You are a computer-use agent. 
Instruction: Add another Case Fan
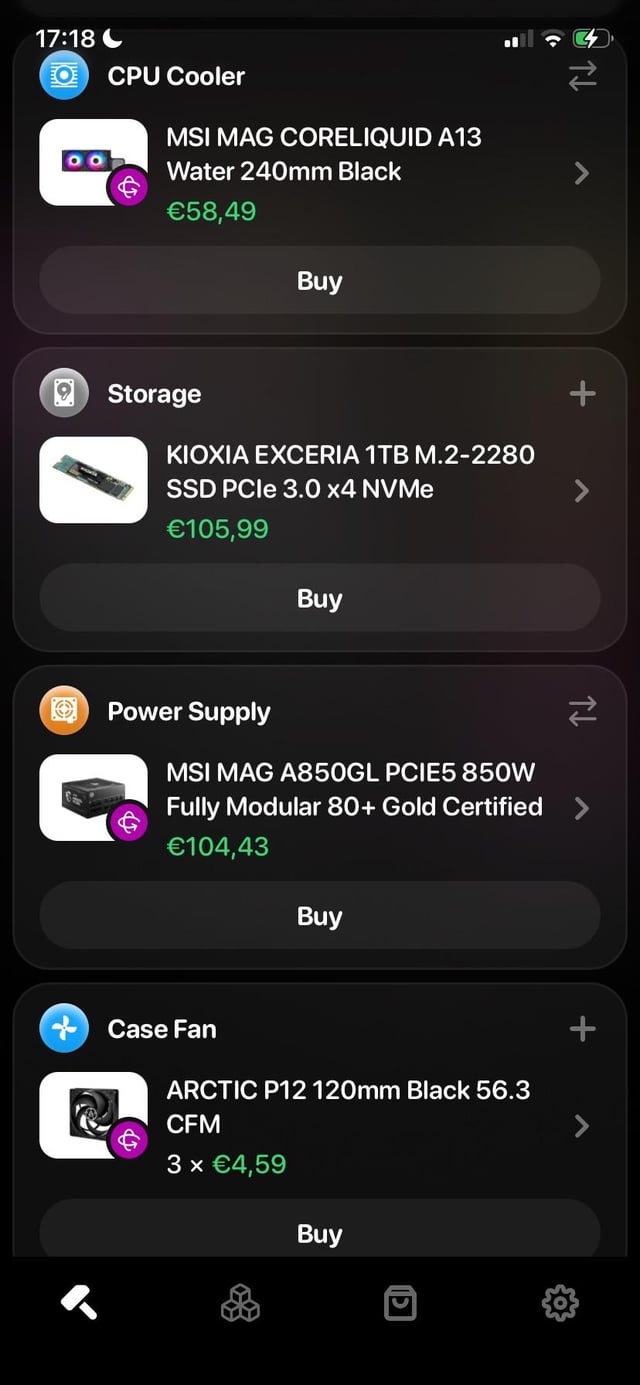pos(582,1028)
